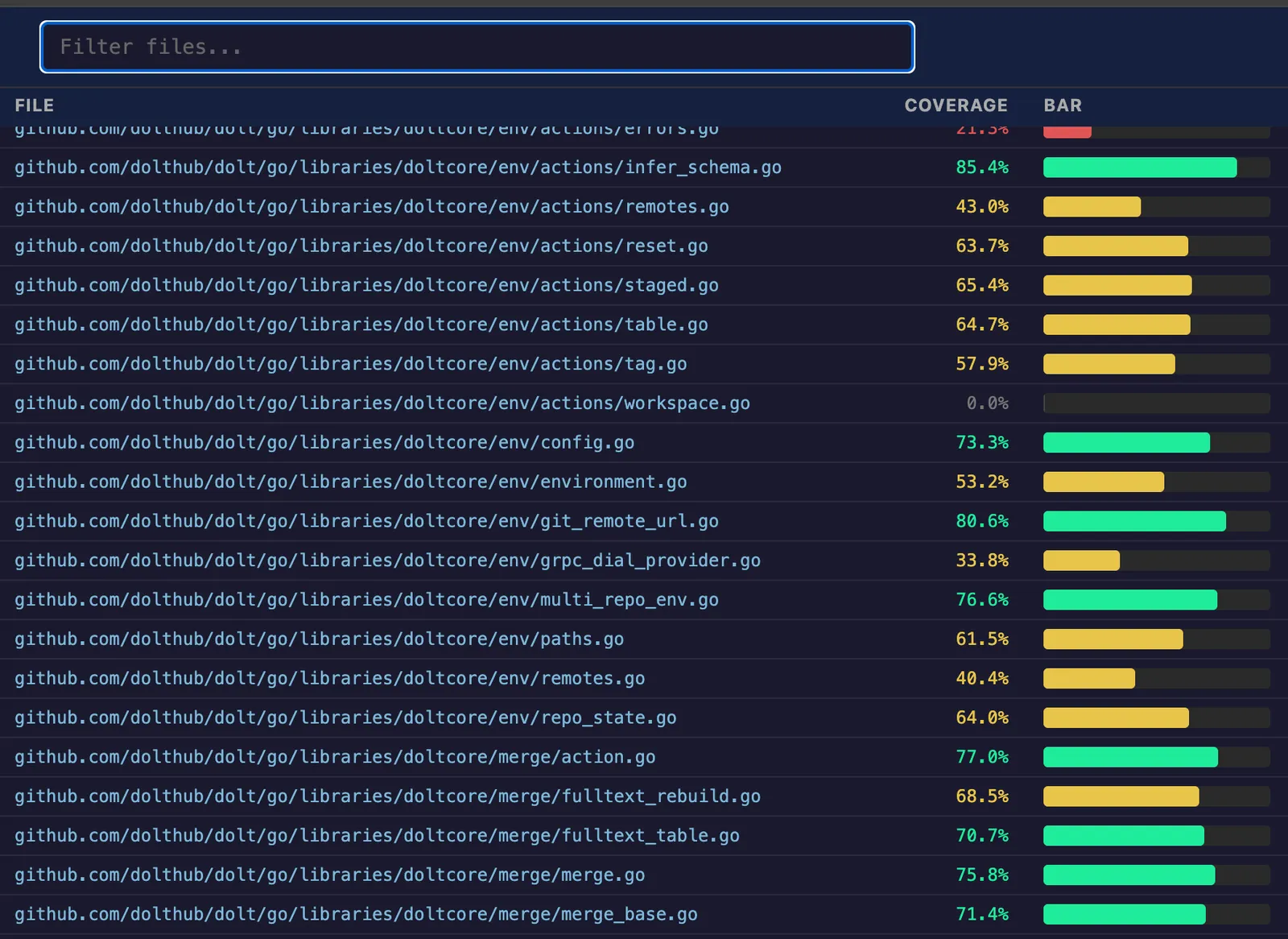This screenshot has height=939, width=1288.
Task: Select the reset.go file row
Action: tap(361, 246)
